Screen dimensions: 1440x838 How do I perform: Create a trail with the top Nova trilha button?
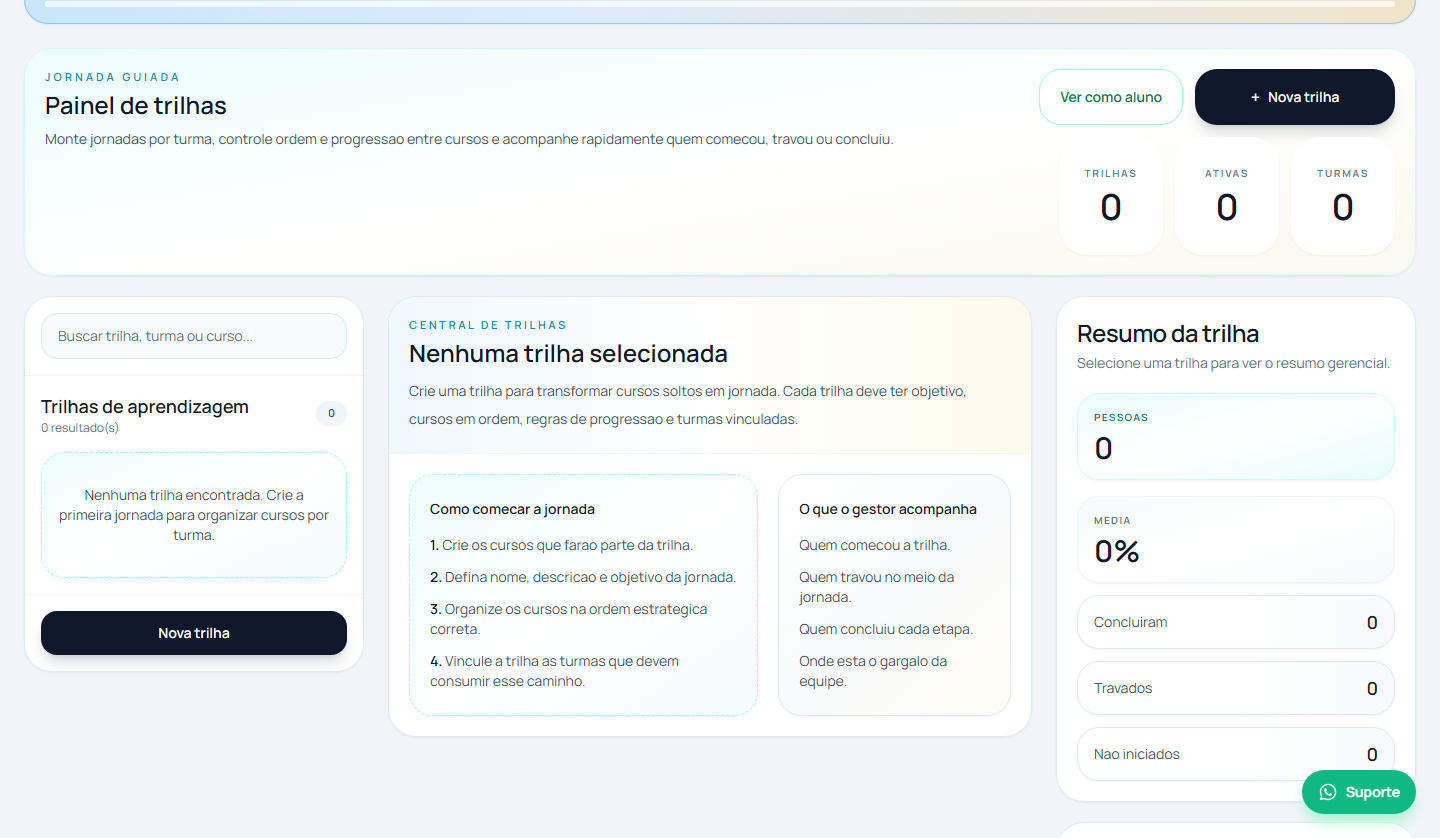coord(1295,97)
